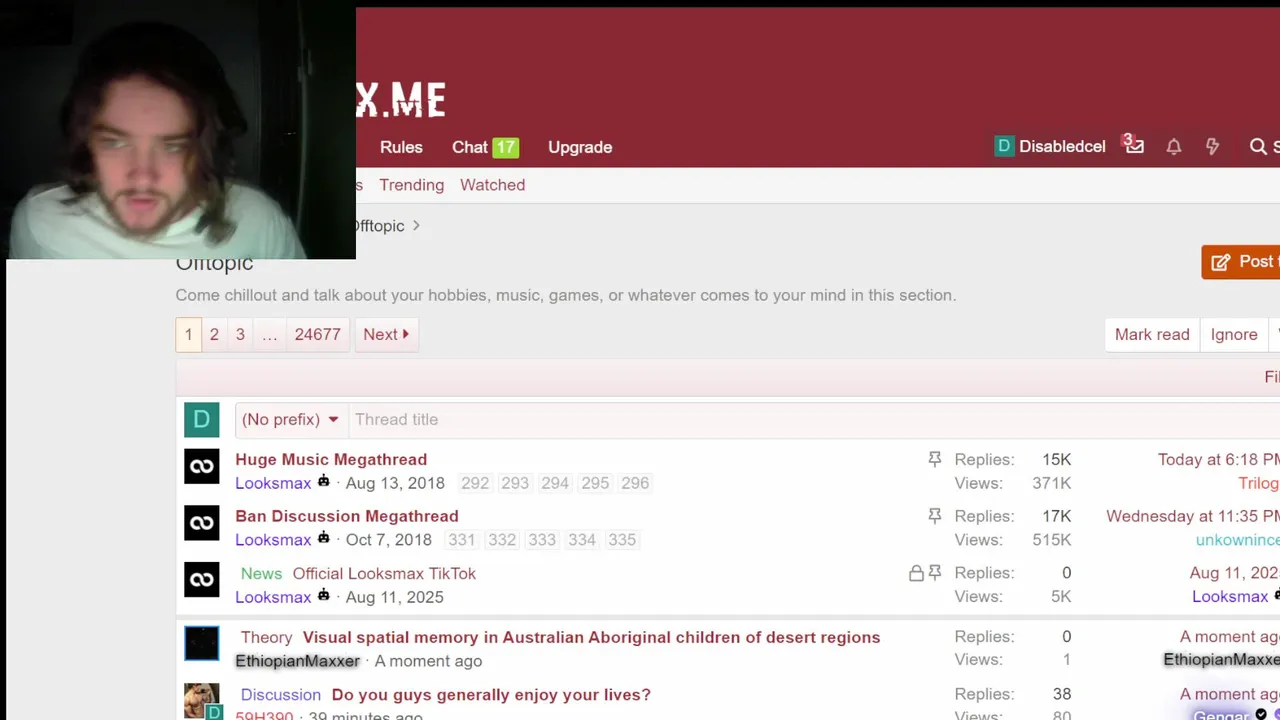Click the Looksmax avatar beside Ban Discussion Megathread
1280x720 pixels.
[201, 523]
